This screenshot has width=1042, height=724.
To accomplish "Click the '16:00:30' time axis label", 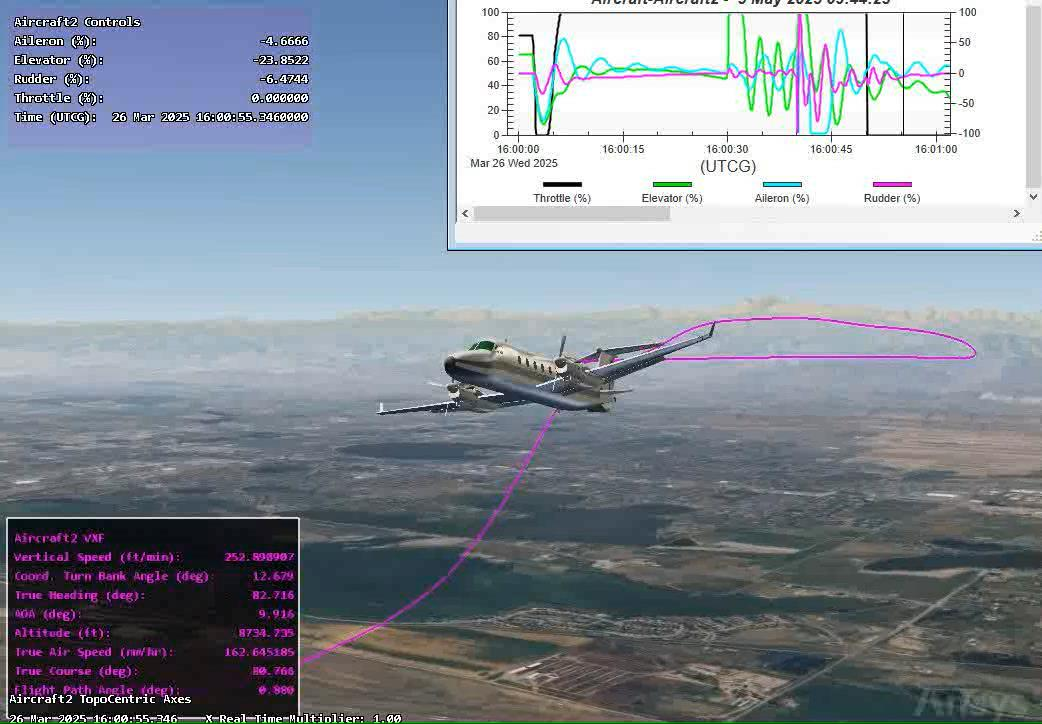I will [x=727, y=150].
